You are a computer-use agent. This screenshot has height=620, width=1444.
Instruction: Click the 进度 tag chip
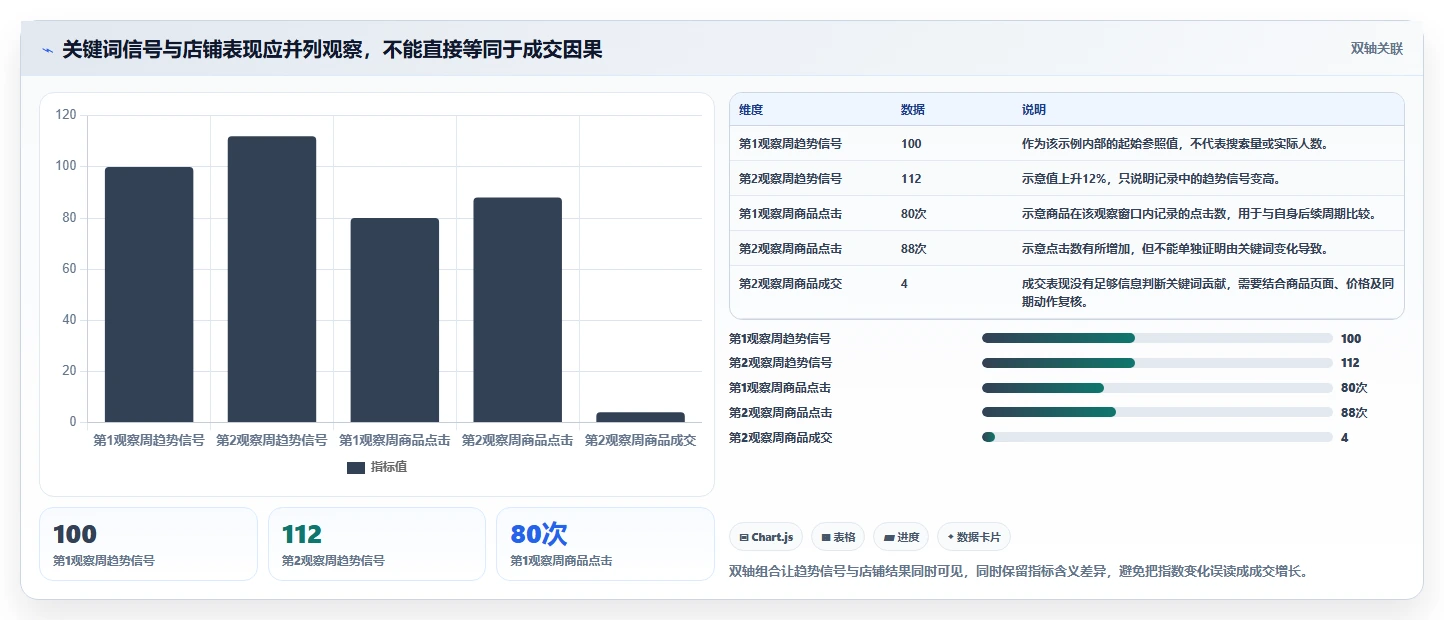coord(901,537)
